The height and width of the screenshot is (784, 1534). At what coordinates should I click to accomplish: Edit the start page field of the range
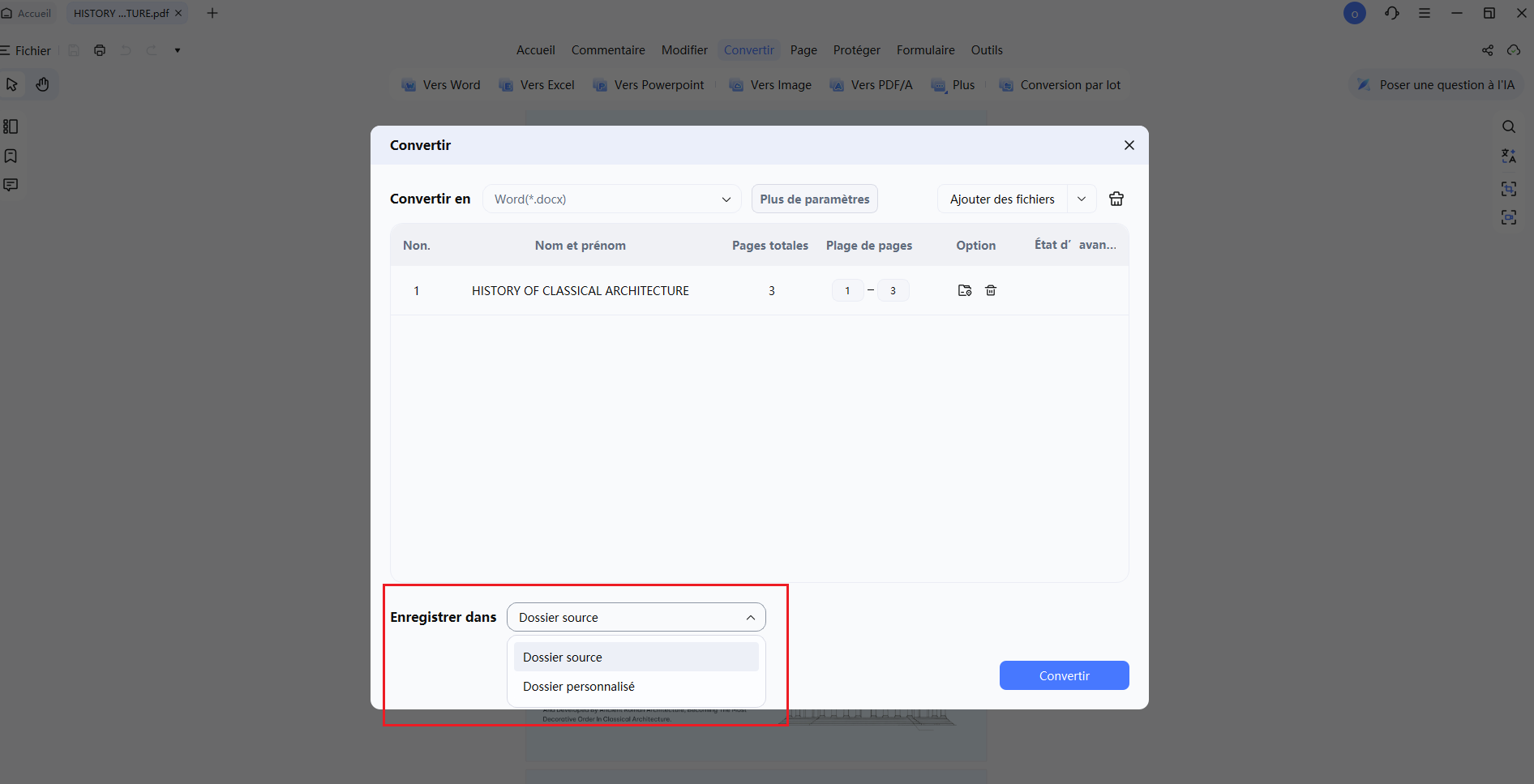coord(848,290)
